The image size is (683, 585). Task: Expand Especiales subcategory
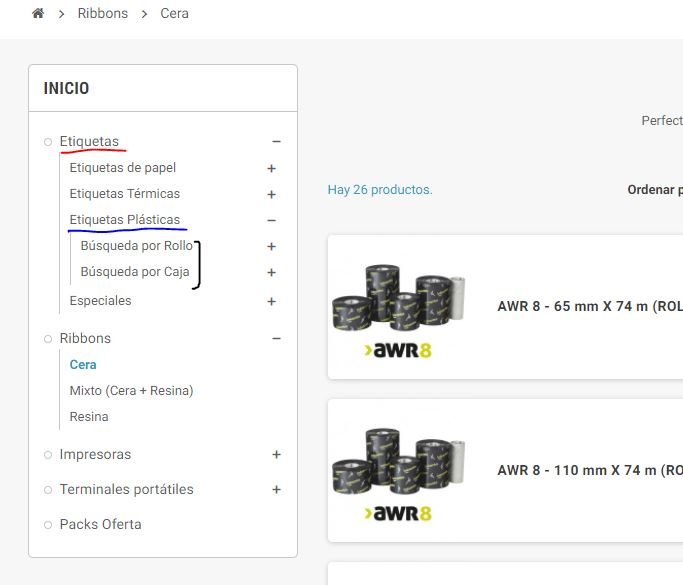[x=271, y=301]
